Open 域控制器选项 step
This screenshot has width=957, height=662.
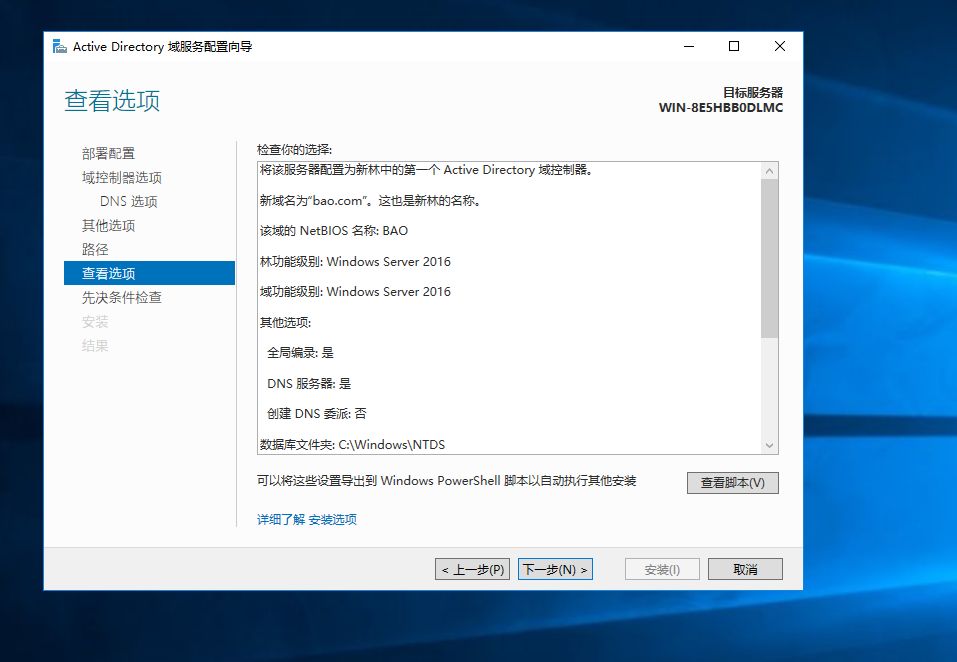[121, 178]
